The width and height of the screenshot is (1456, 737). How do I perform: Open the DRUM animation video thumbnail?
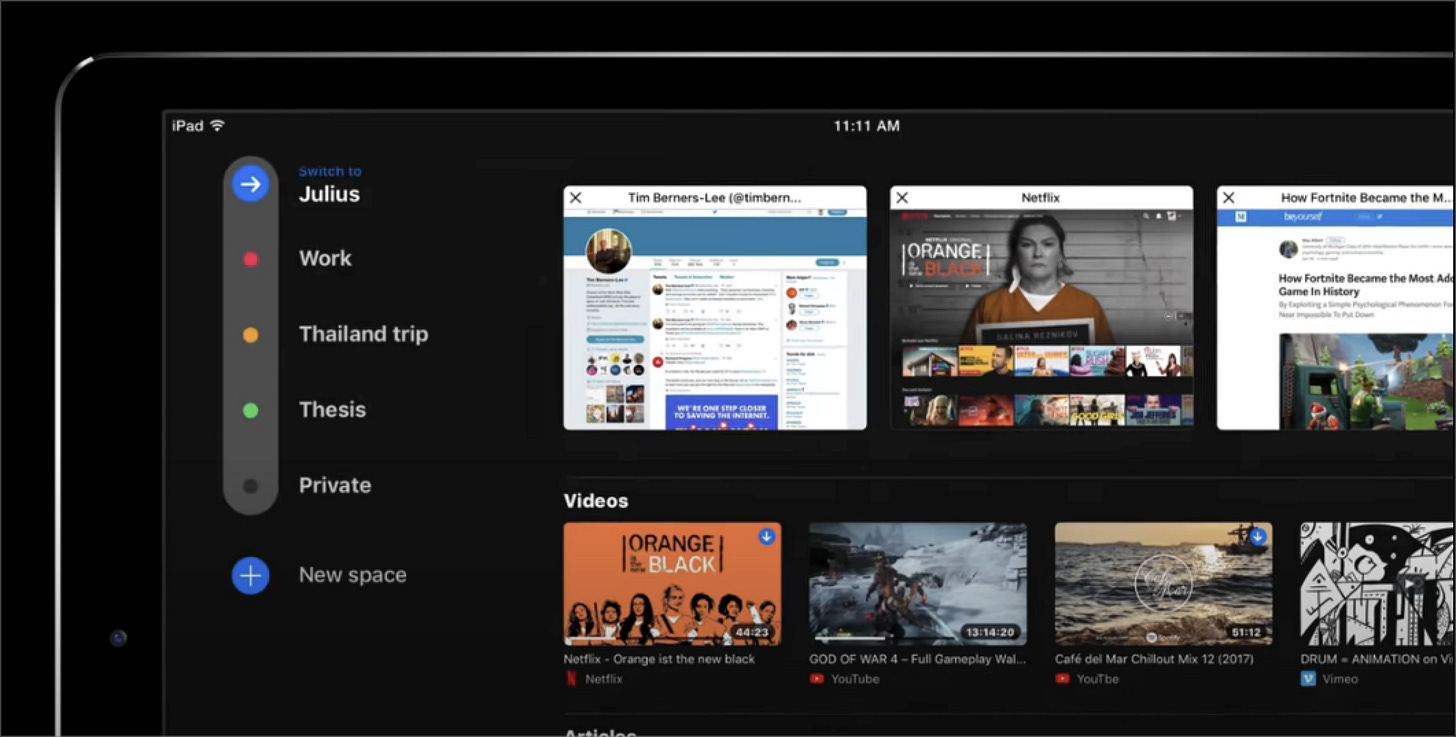pos(1378,584)
